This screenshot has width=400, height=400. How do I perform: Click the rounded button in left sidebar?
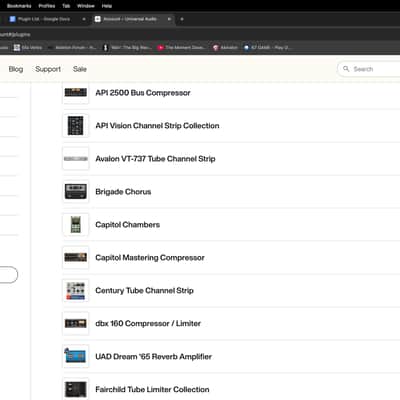pos(8,275)
